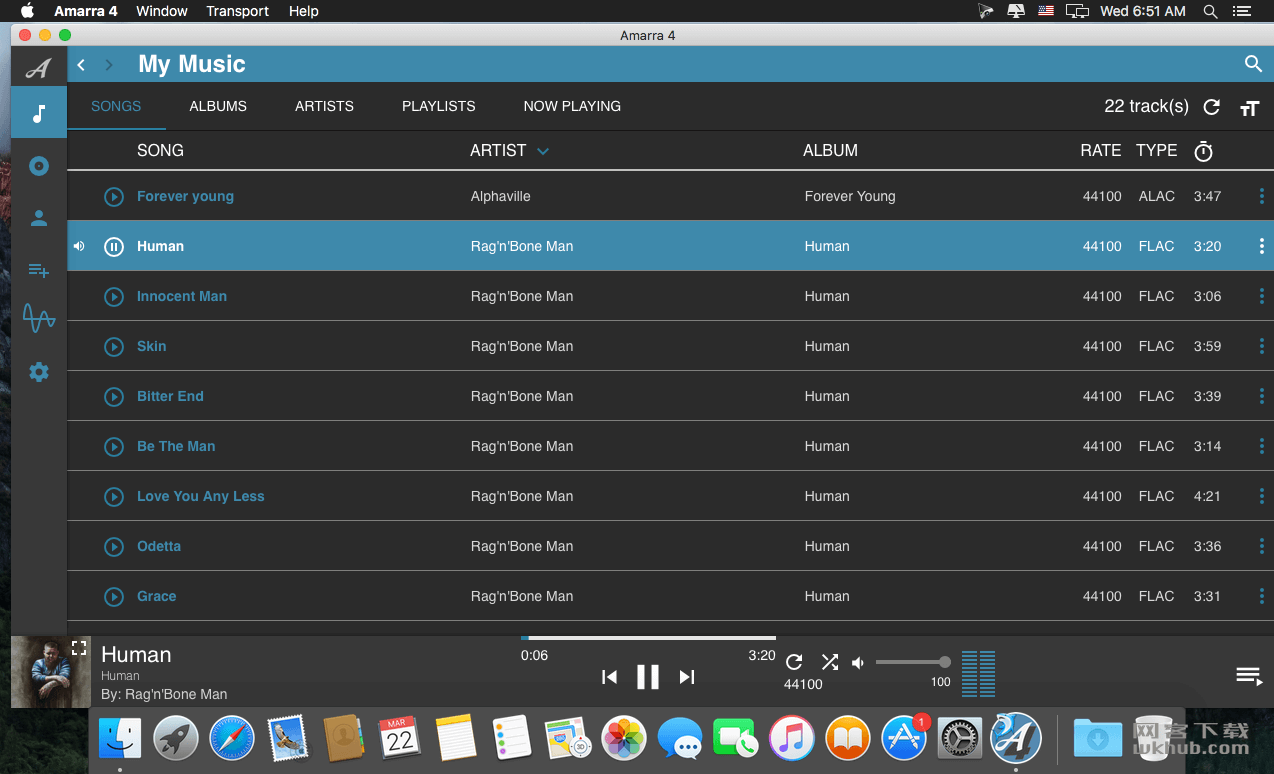Change text size with the TT icon
This screenshot has width=1274, height=774.
point(1249,108)
